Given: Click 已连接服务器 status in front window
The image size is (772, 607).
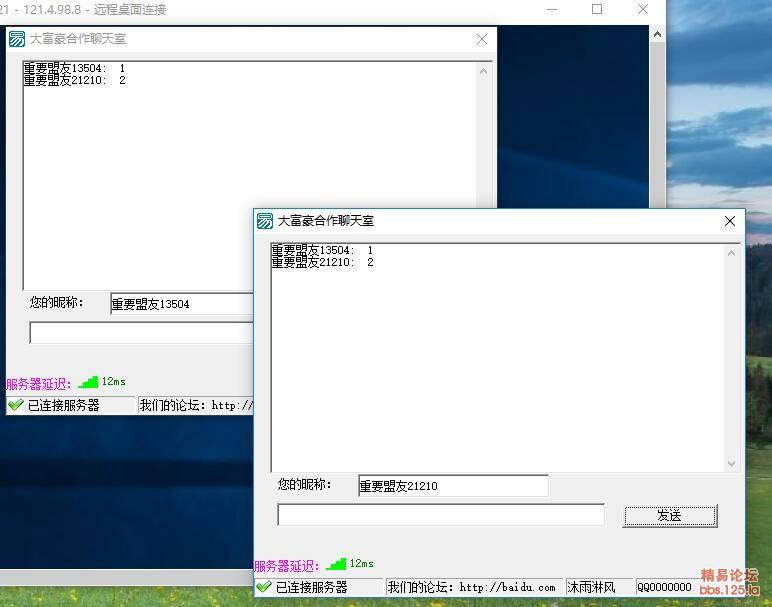Looking at the screenshot, I should (x=312, y=587).
